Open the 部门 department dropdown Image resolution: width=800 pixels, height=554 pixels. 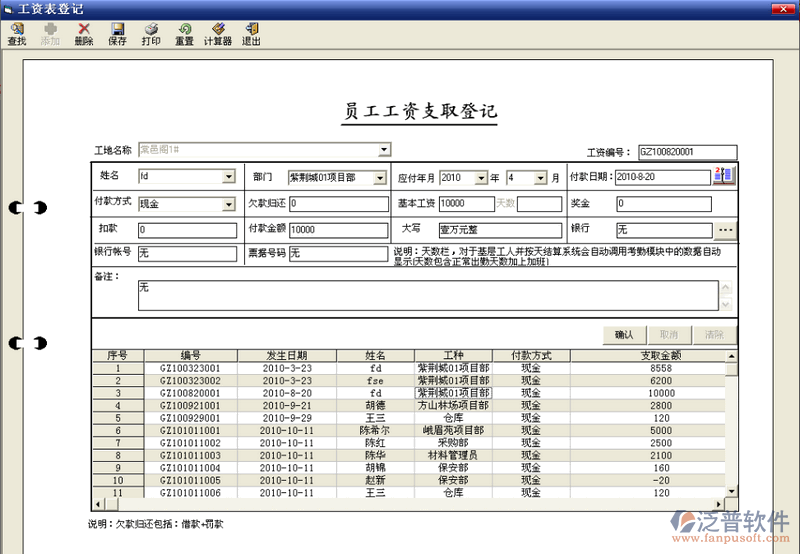point(380,178)
